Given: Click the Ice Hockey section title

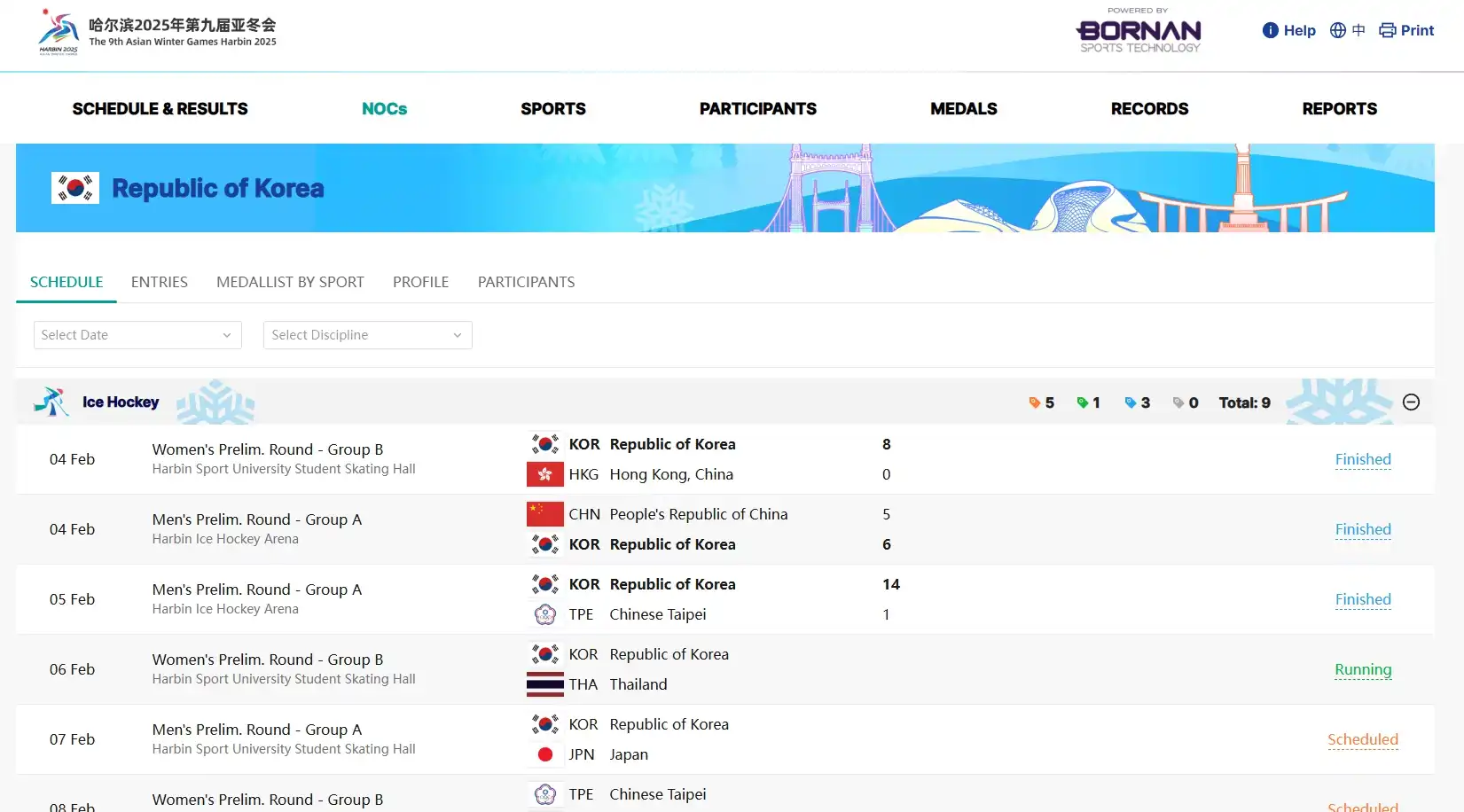Looking at the screenshot, I should (121, 402).
